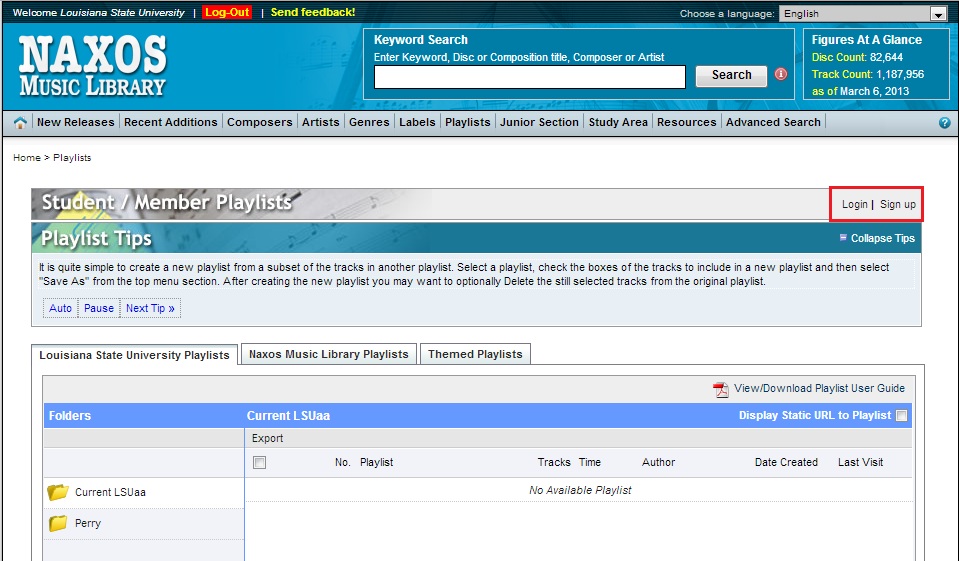
Task: Go to the Home icon in navigation bar
Action: coord(20,122)
